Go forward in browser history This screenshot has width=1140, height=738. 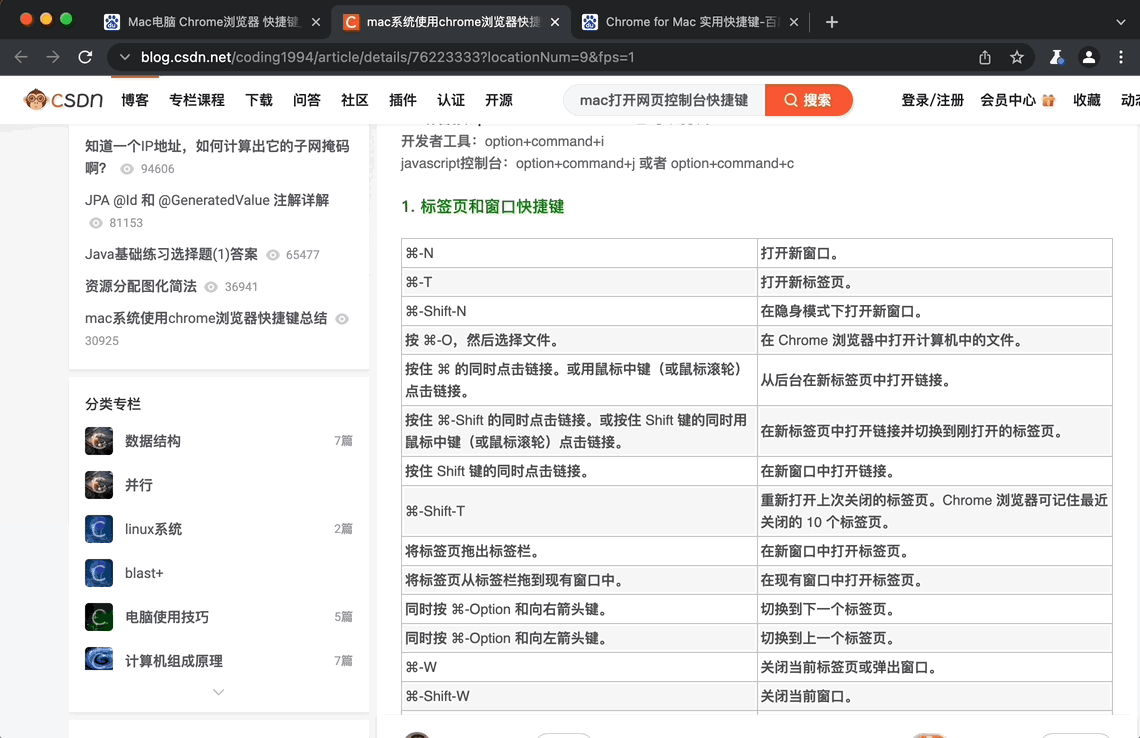pos(53,57)
